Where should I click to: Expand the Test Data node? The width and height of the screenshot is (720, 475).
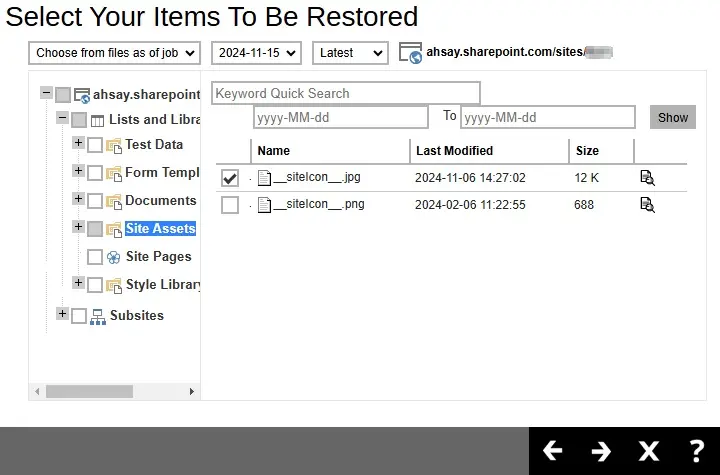coord(78,143)
